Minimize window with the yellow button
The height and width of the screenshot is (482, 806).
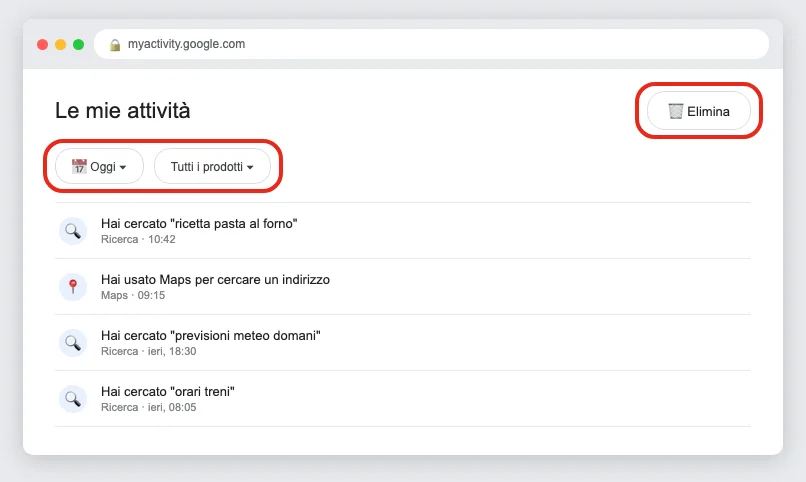61,45
